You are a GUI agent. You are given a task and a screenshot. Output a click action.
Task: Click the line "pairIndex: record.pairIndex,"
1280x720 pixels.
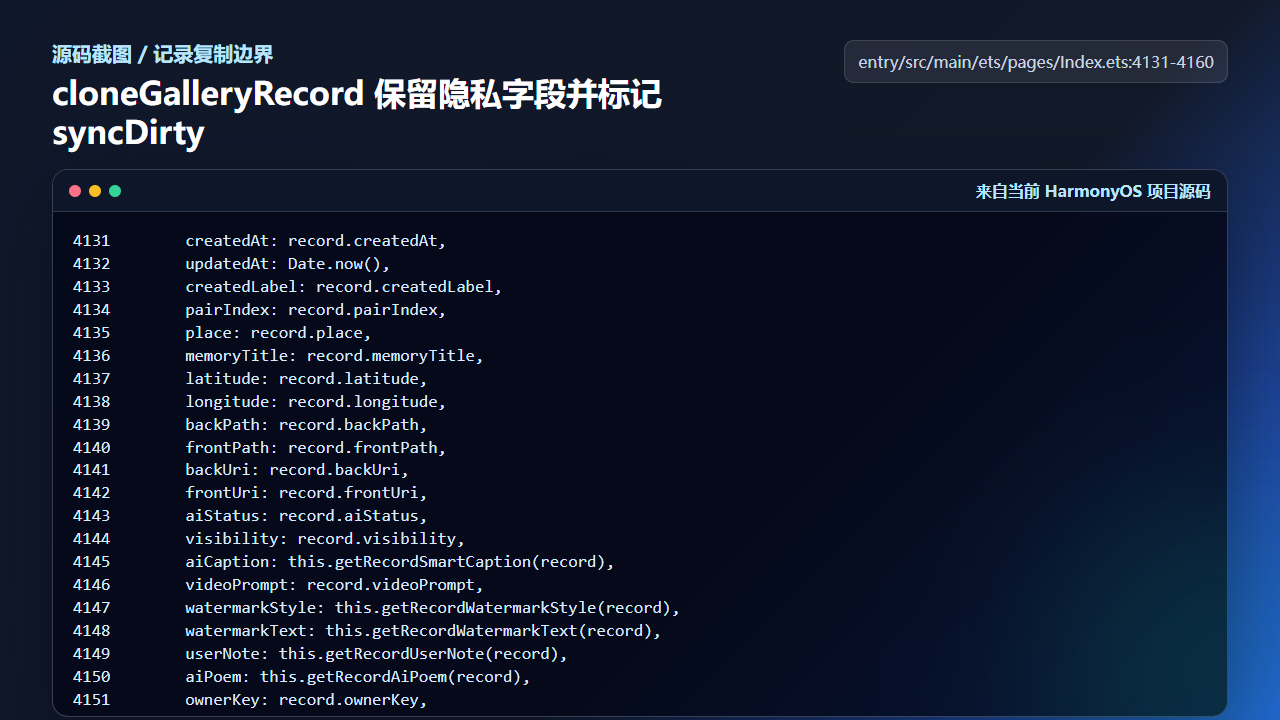316,310
